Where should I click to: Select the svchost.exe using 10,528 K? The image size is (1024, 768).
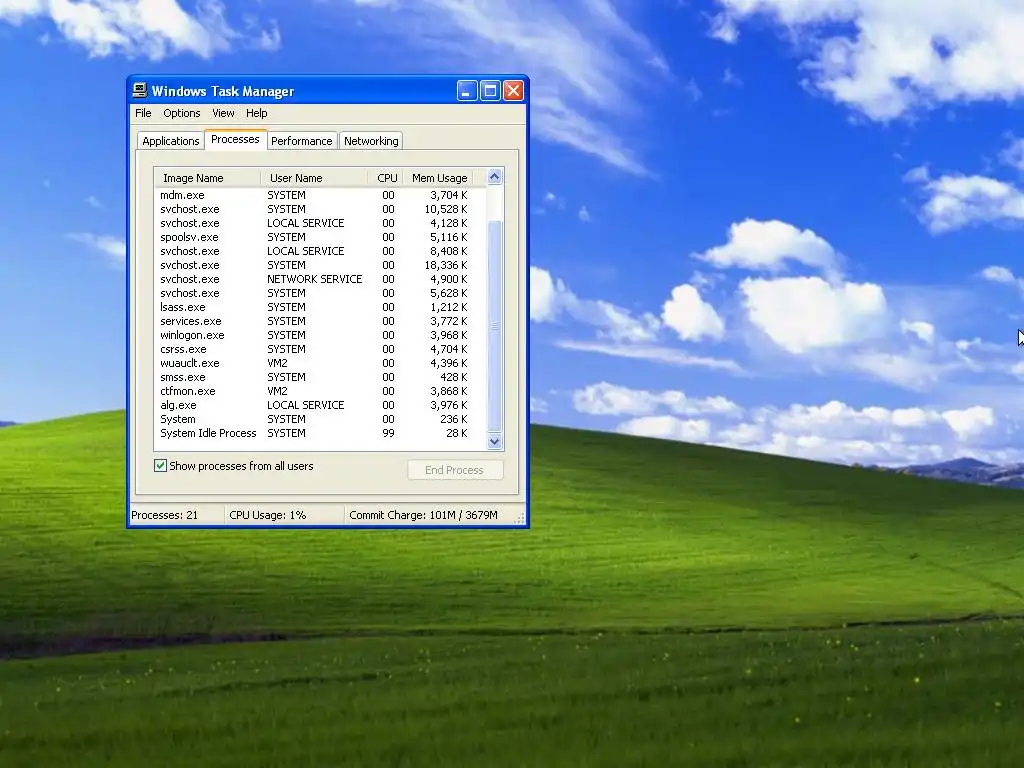320,209
